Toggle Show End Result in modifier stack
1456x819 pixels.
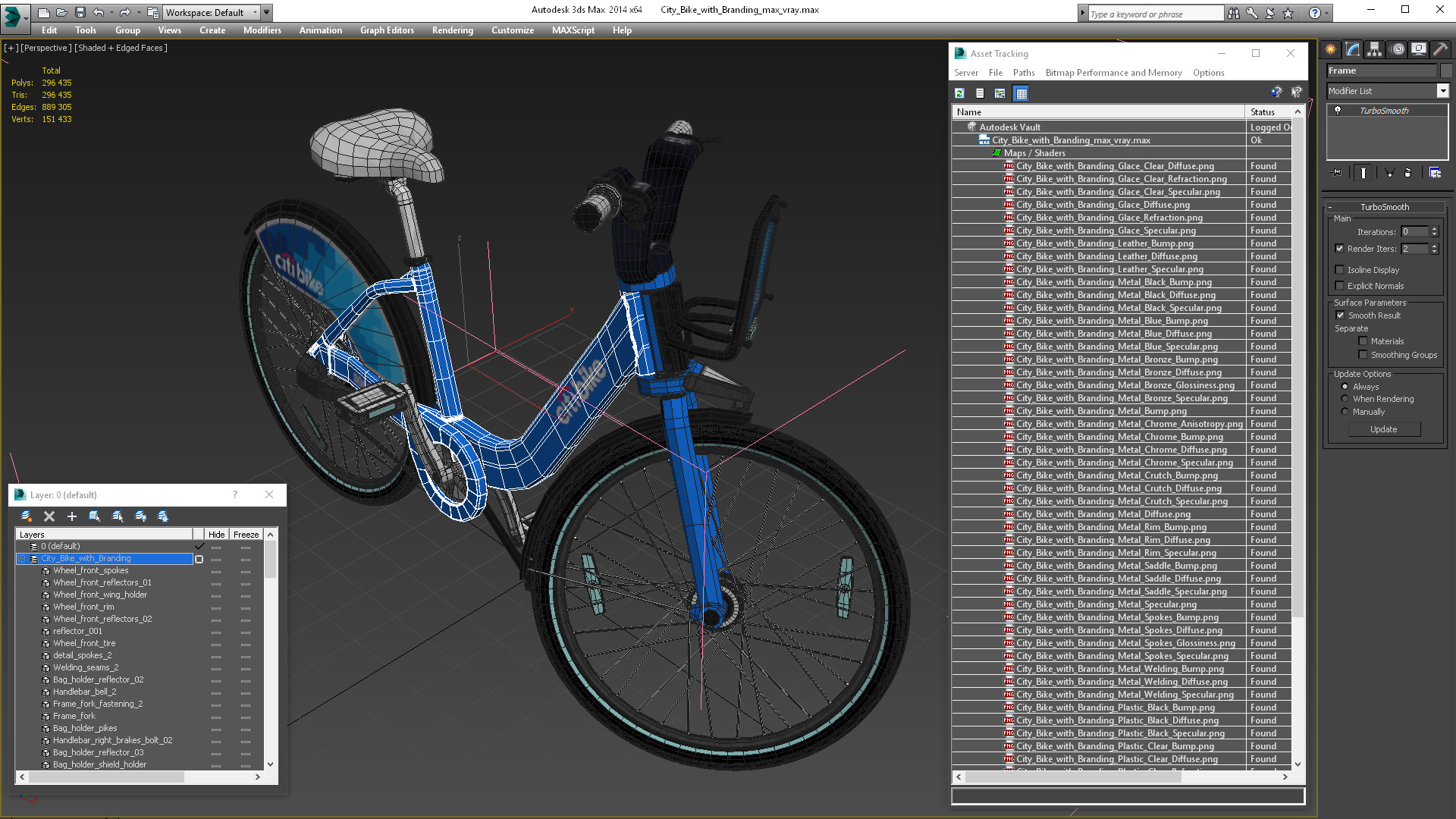click(1363, 173)
